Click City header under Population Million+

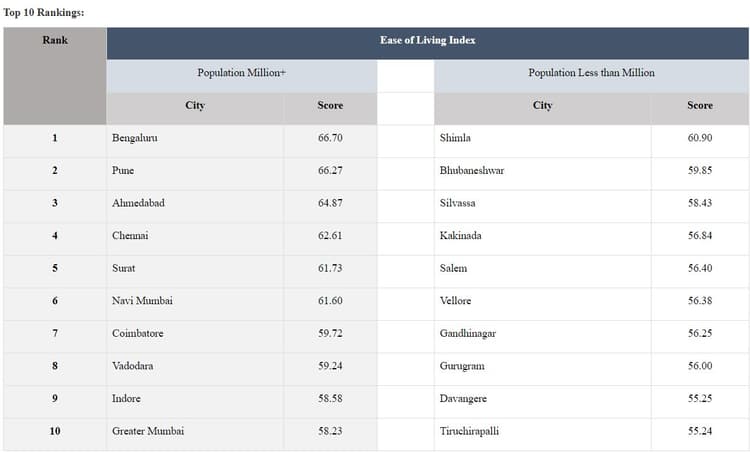(195, 106)
